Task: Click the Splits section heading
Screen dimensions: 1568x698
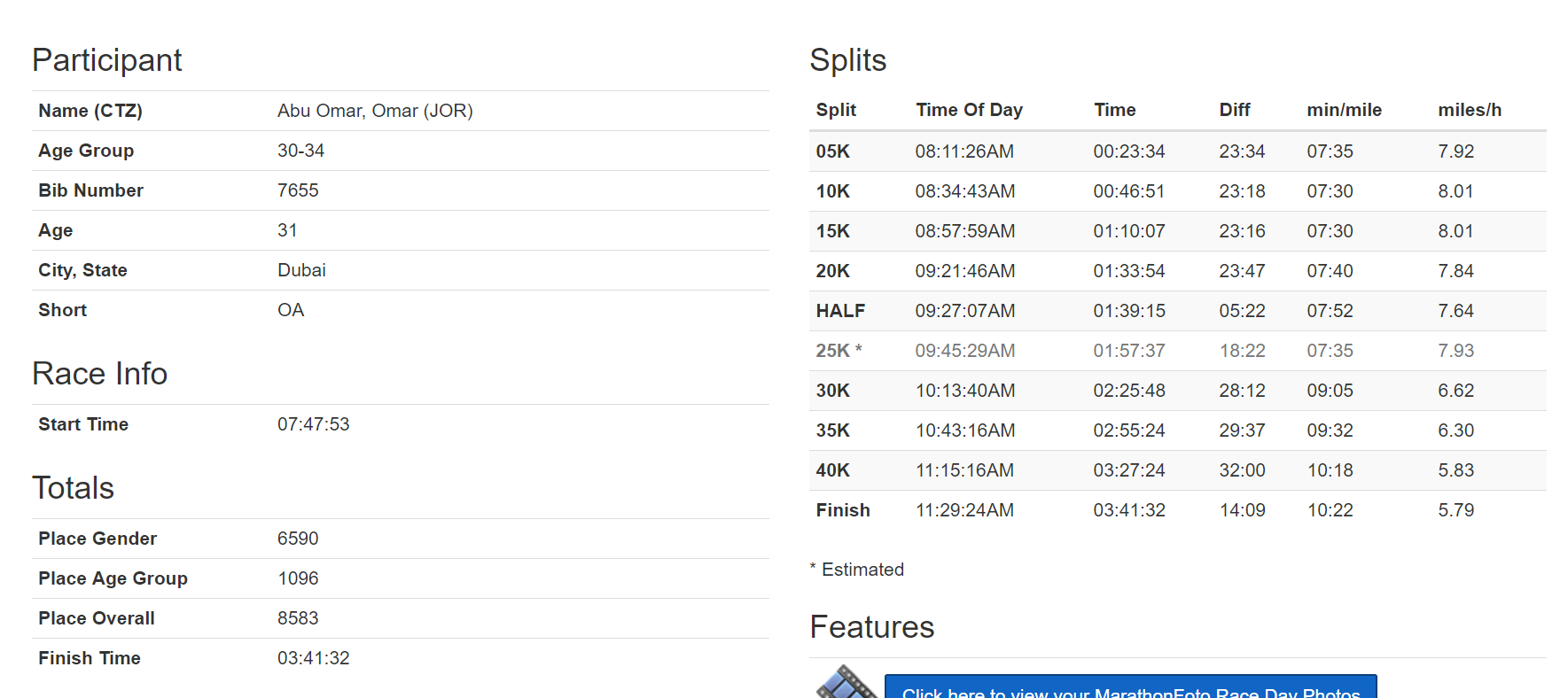Action: pyautogui.click(x=847, y=60)
